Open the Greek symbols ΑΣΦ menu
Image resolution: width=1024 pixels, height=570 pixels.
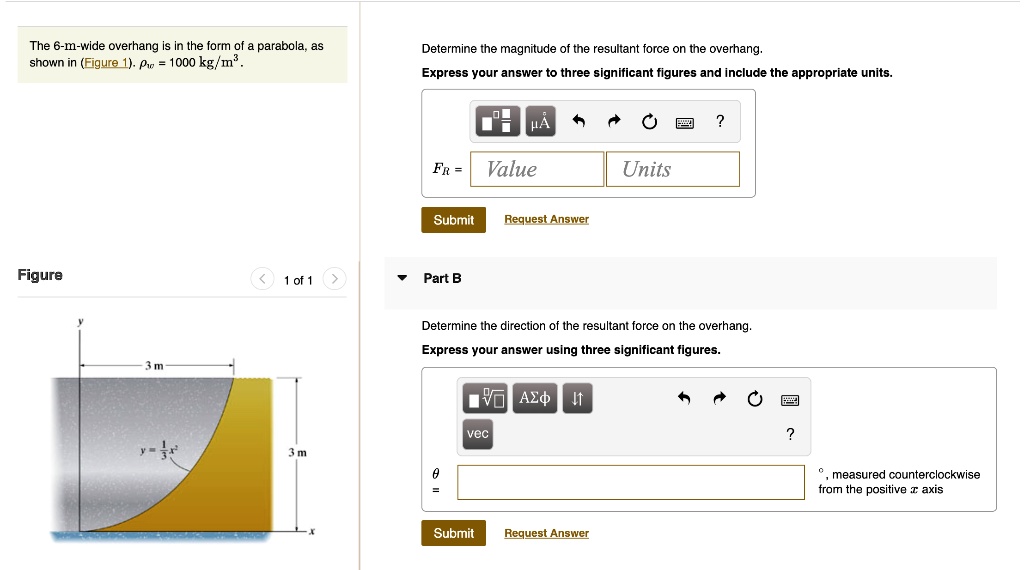pyautogui.click(x=535, y=399)
